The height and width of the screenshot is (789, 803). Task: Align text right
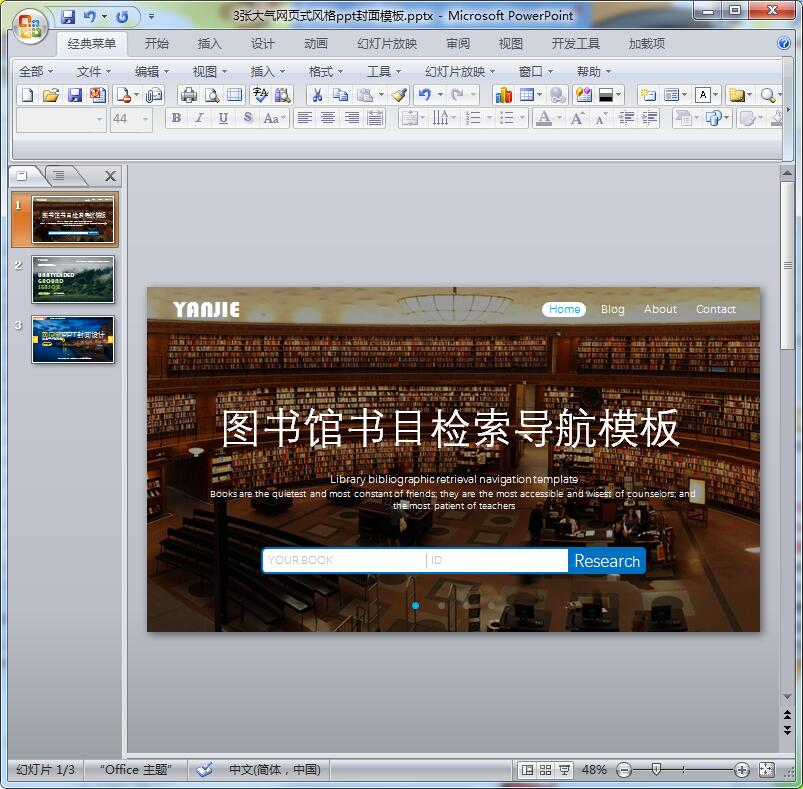[351, 118]
